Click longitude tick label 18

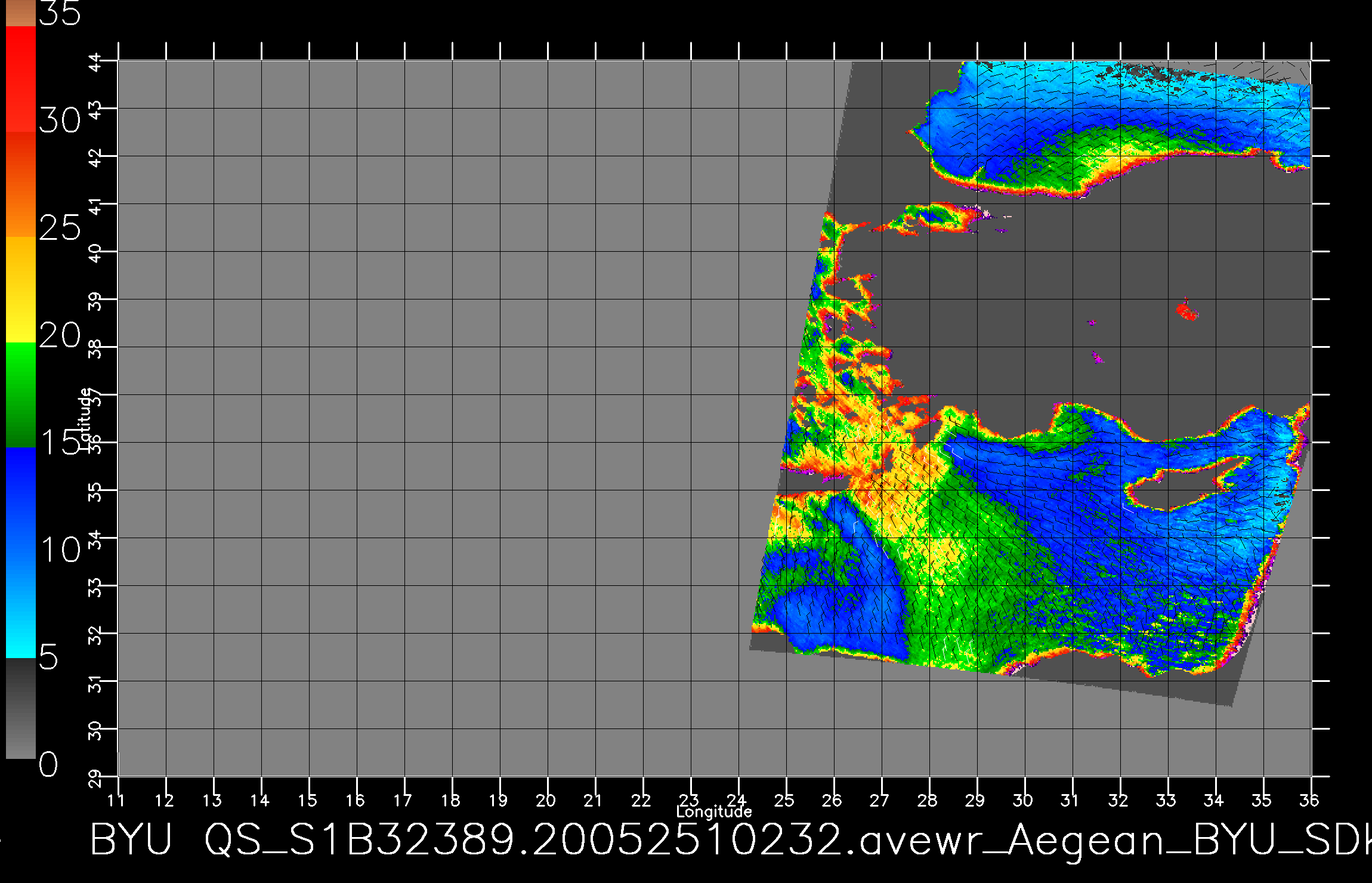[451, 801]
